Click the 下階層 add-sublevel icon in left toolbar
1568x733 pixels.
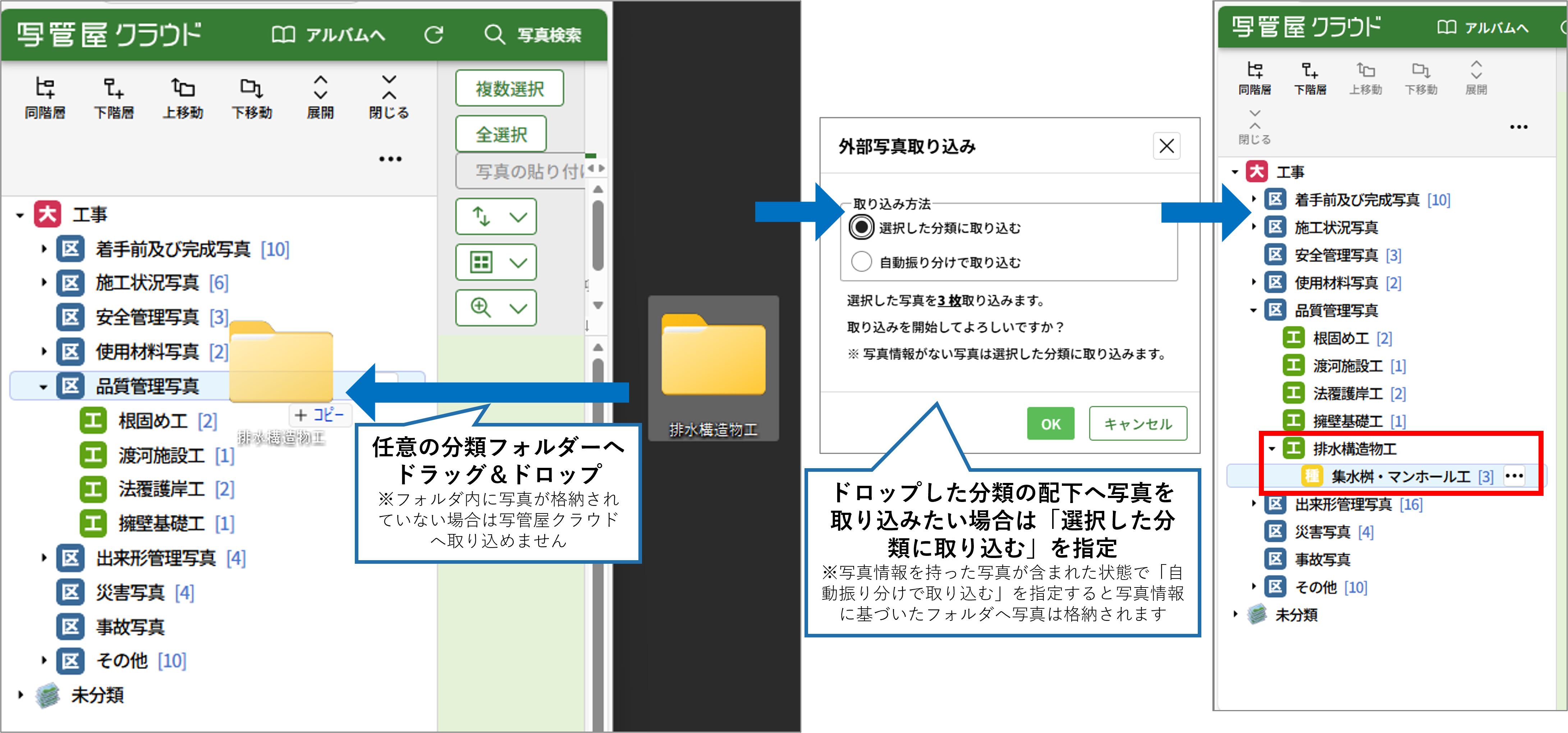113,89
